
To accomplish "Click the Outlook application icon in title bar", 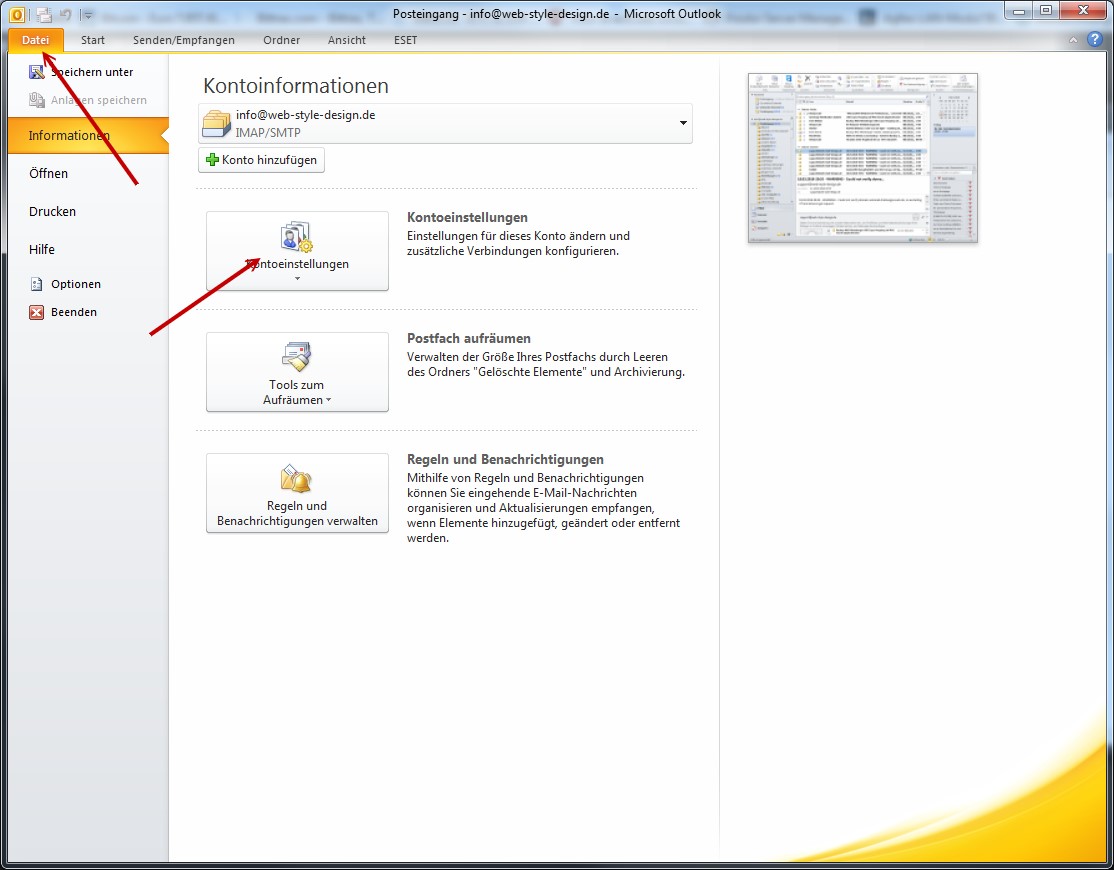I will pos(16,14).
